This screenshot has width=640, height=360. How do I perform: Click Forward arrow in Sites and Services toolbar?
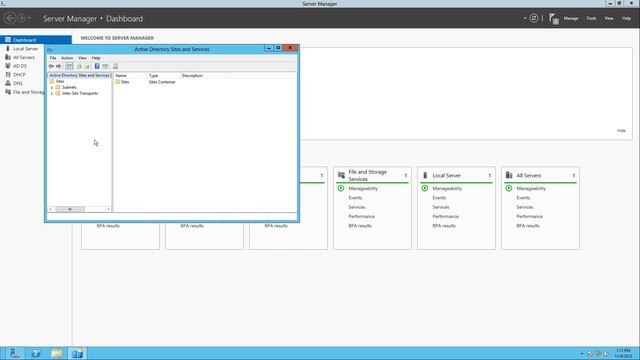[x=59, y=66]
